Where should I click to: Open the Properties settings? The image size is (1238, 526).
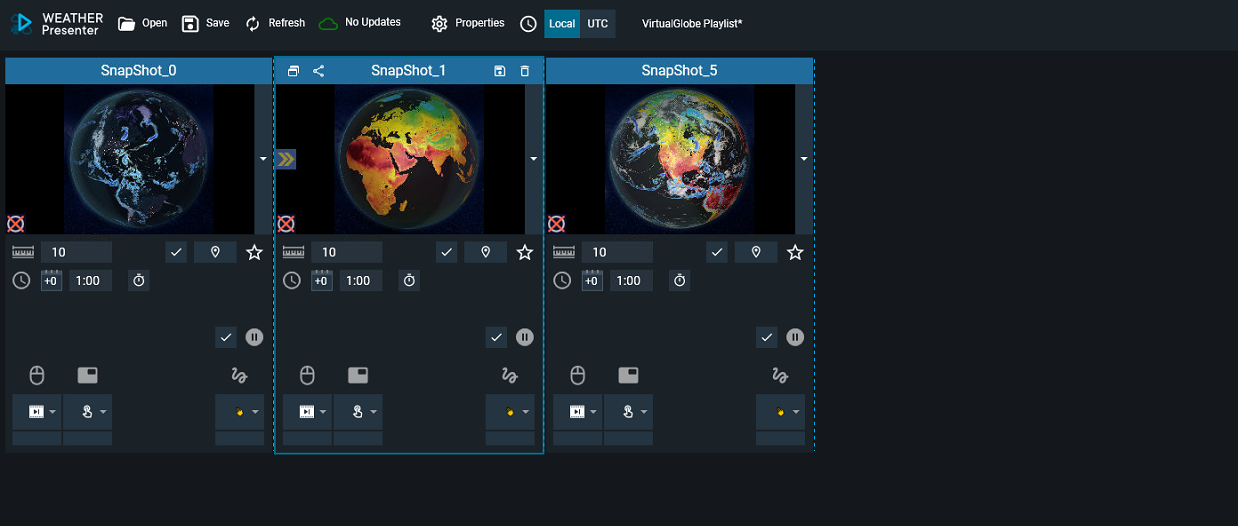(468, 23)
